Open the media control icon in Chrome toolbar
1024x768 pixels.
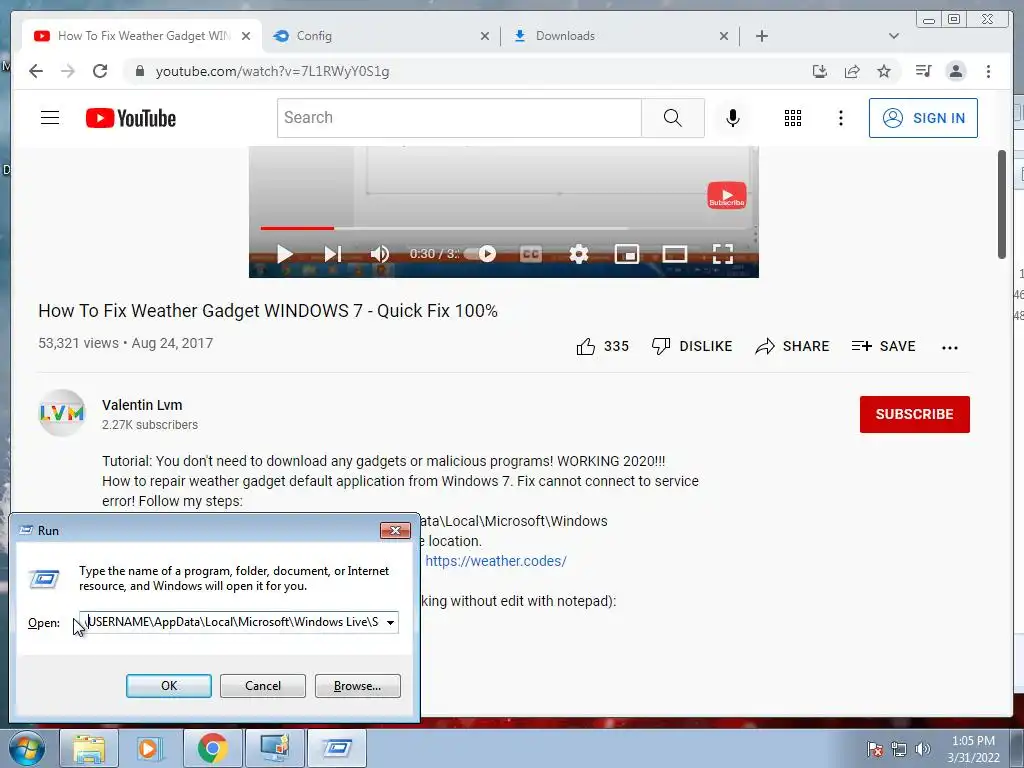point(923,71)
